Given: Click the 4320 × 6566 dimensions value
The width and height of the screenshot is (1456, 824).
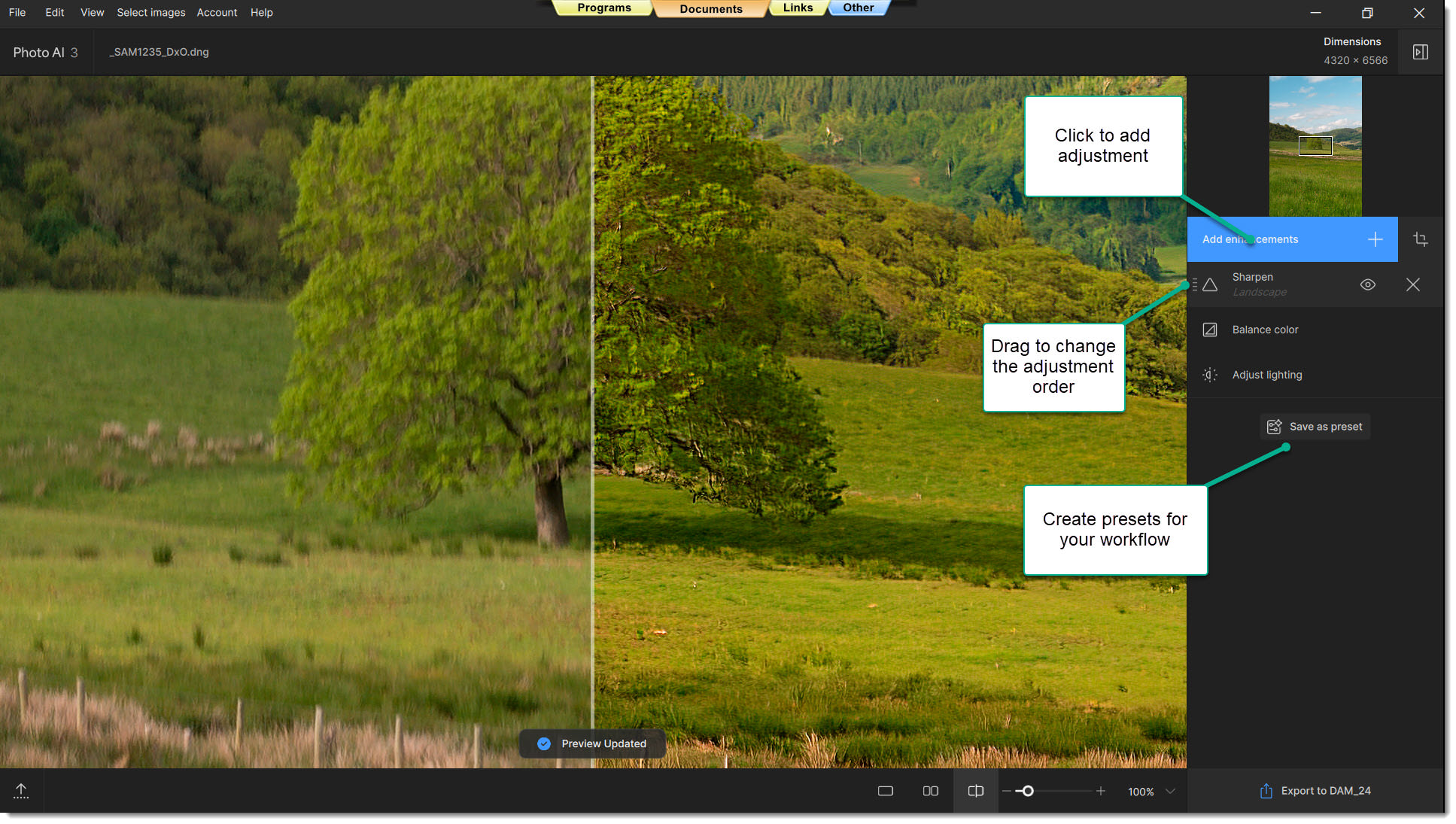Looking at the screenshot, I should [x=1355, y=60].
